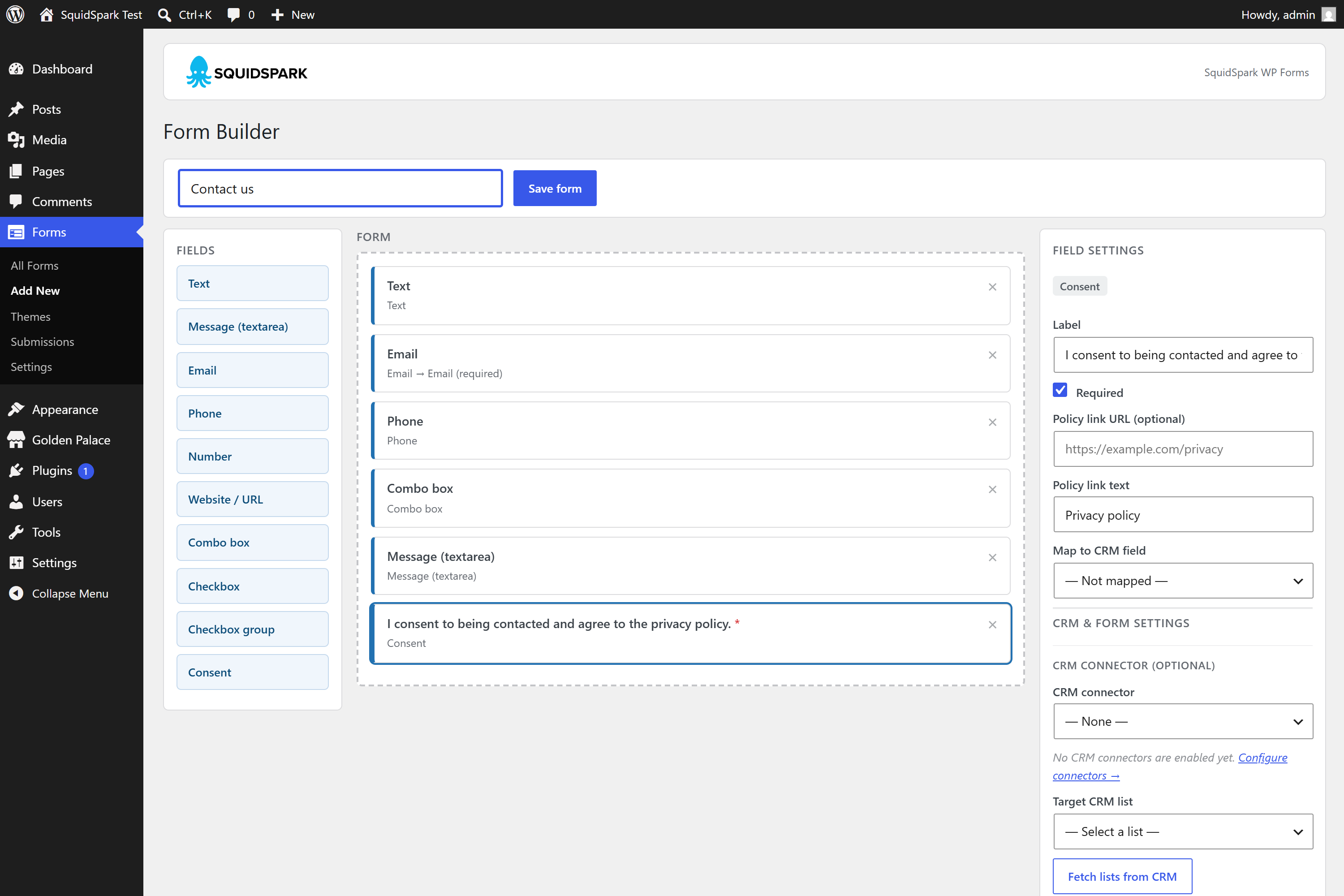This screenshot has width=1344, height=896.
Task: Open the Dashboard menu
Action: click(71, 69)
